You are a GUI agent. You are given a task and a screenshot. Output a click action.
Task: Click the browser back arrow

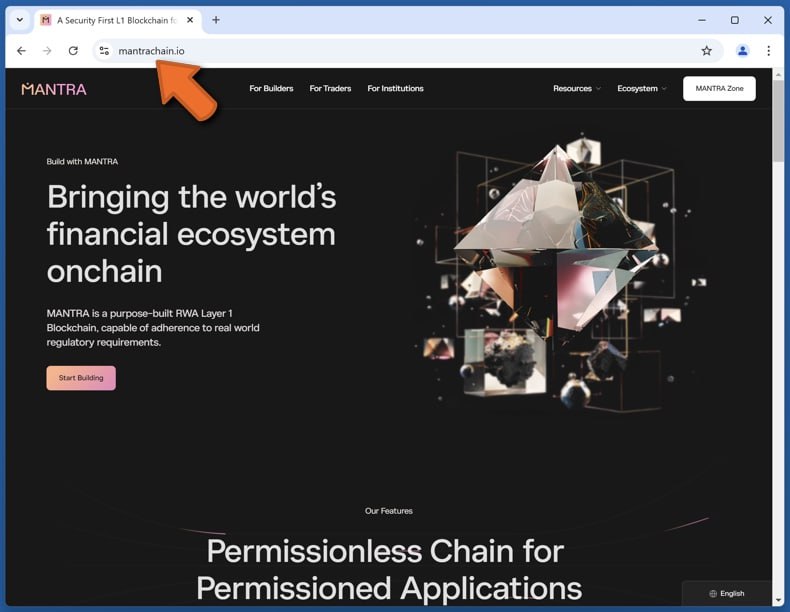tap(21, 51)
